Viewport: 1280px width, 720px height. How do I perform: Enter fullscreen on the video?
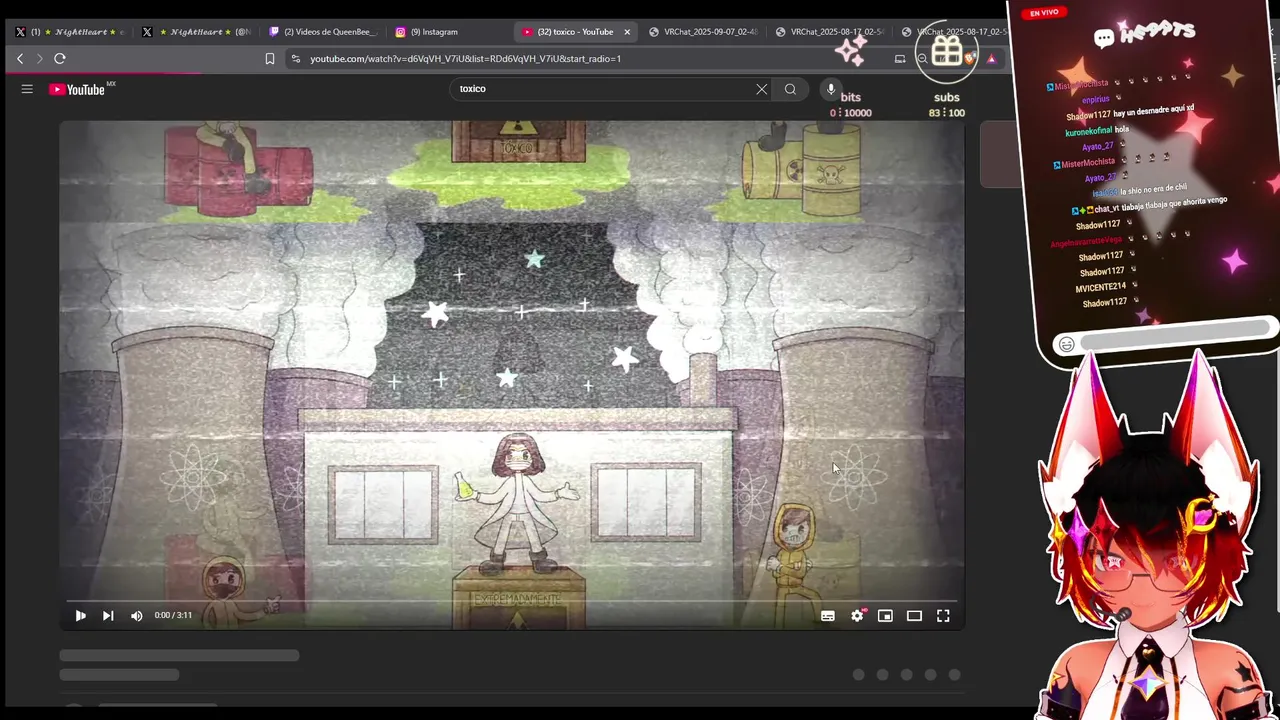click(943, 616)
